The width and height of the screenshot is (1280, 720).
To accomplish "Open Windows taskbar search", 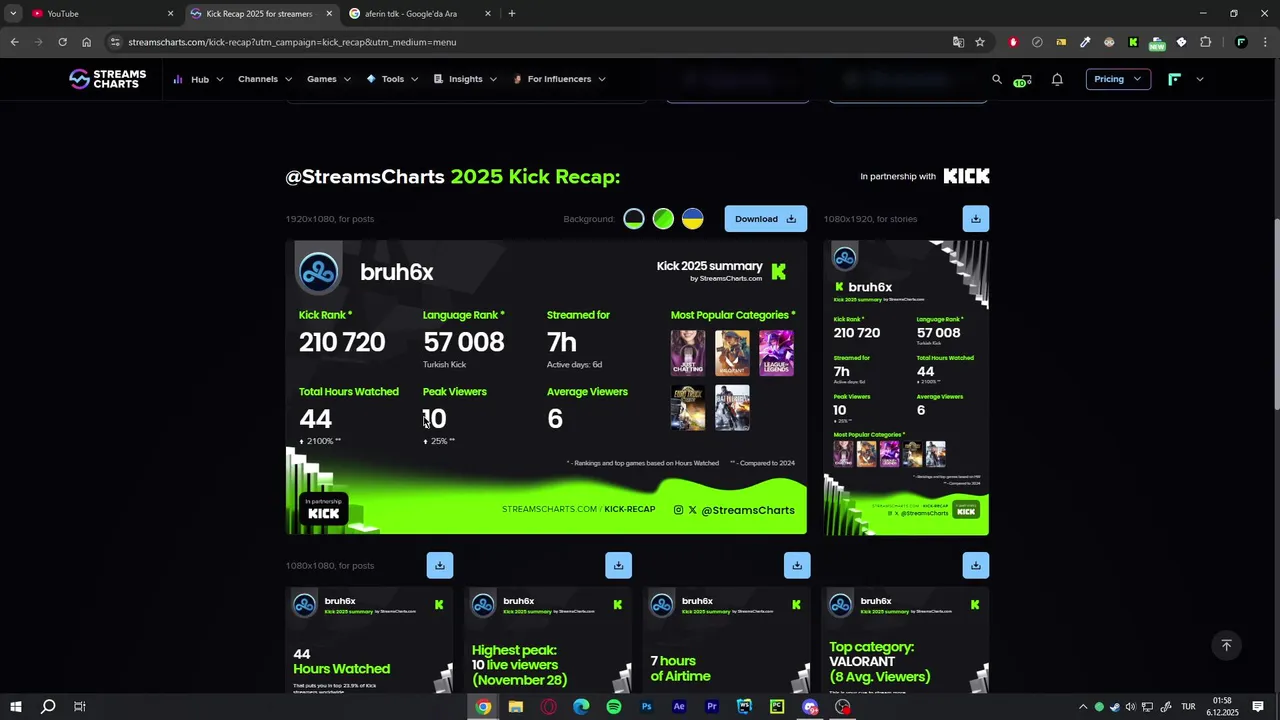I will click(x=47, y=707).
